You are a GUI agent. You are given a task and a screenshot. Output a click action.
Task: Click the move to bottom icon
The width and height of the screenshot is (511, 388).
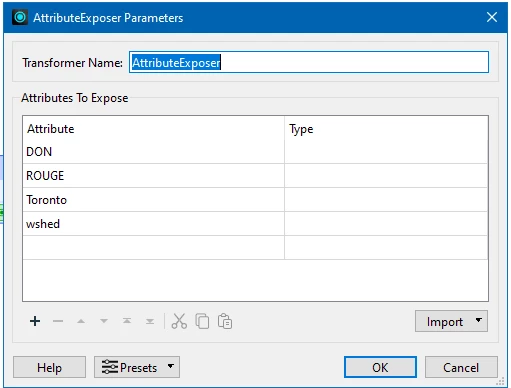[x=150, y=321]
